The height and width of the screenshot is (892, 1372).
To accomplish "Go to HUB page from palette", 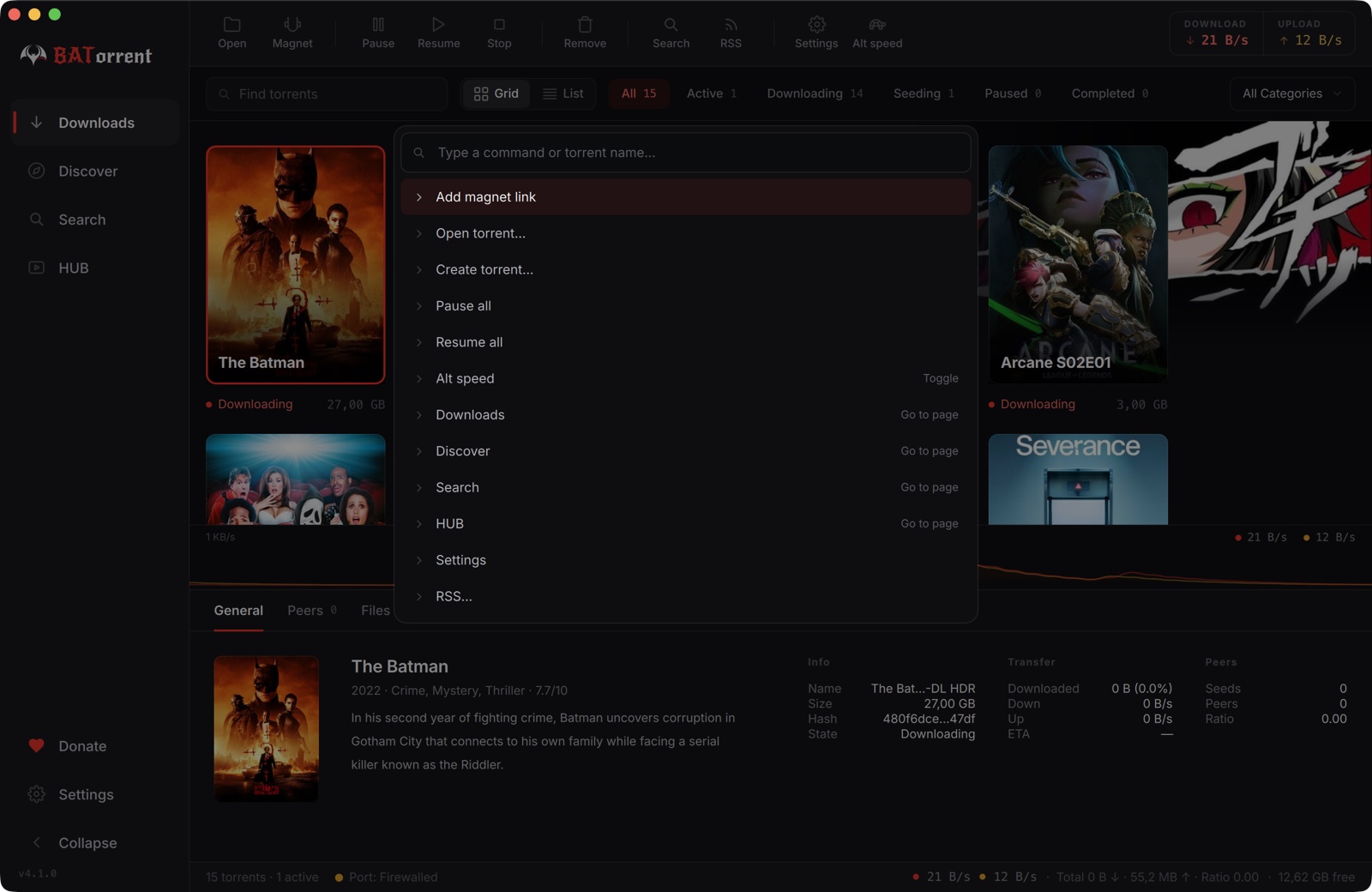I will coord(686,524).
